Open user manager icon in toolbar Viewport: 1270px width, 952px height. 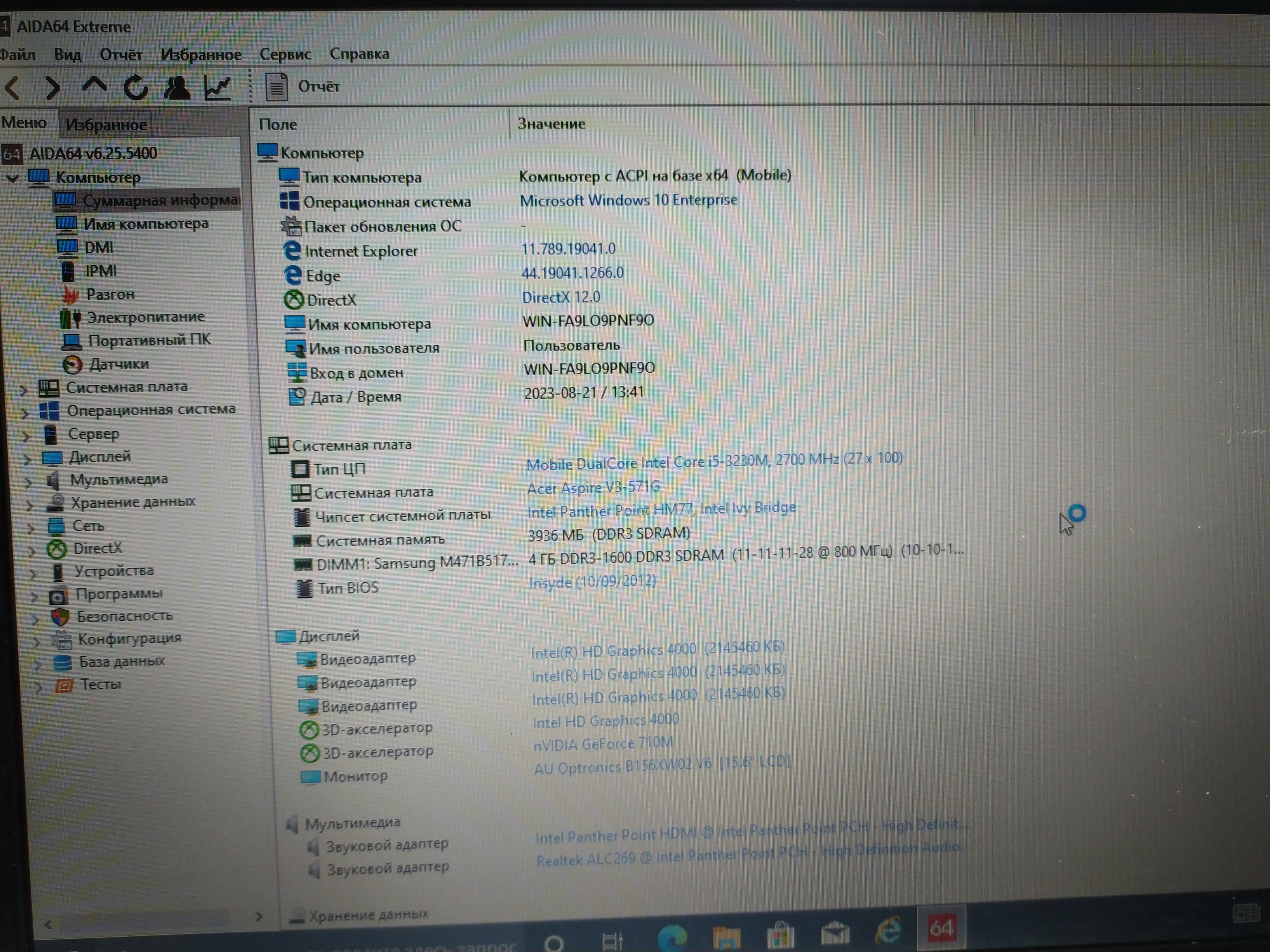coord(176,87)
